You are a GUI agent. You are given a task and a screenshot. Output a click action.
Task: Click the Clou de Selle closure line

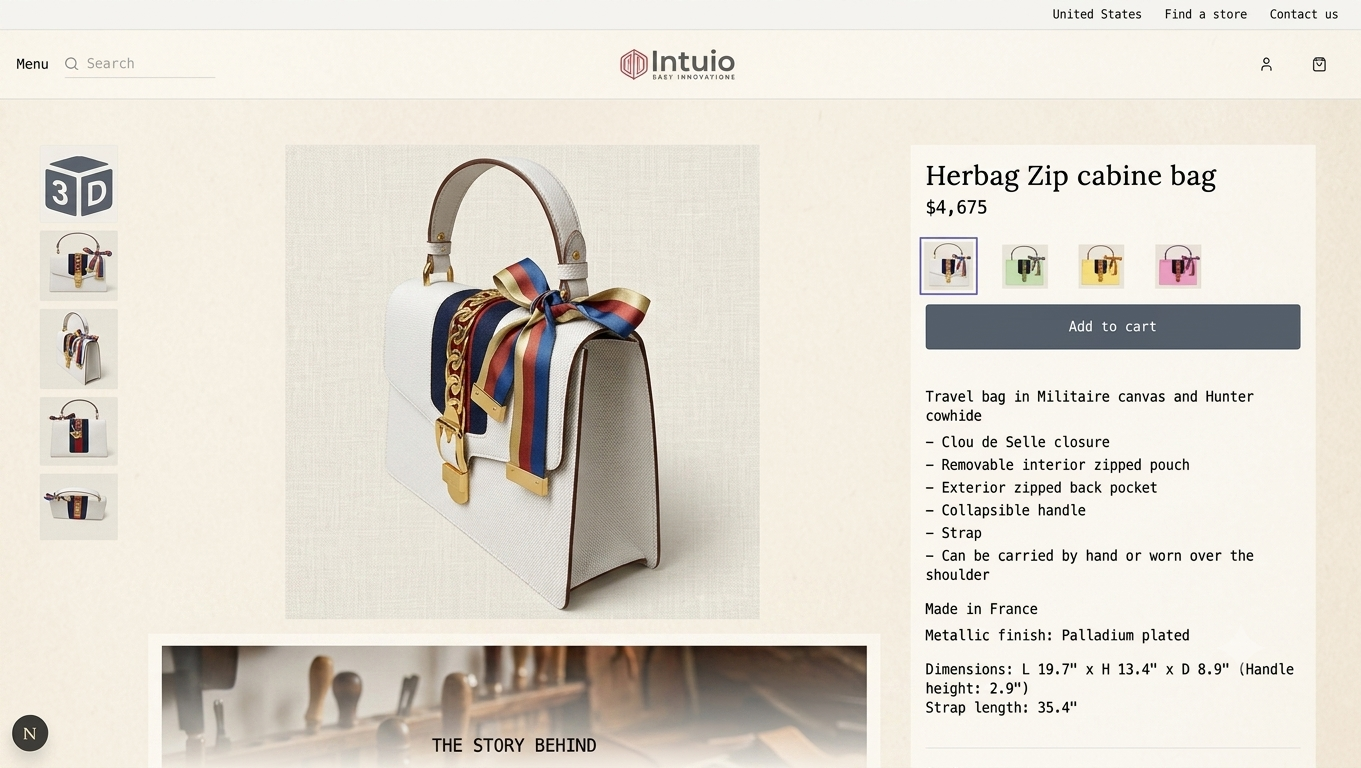[1018, 442]
